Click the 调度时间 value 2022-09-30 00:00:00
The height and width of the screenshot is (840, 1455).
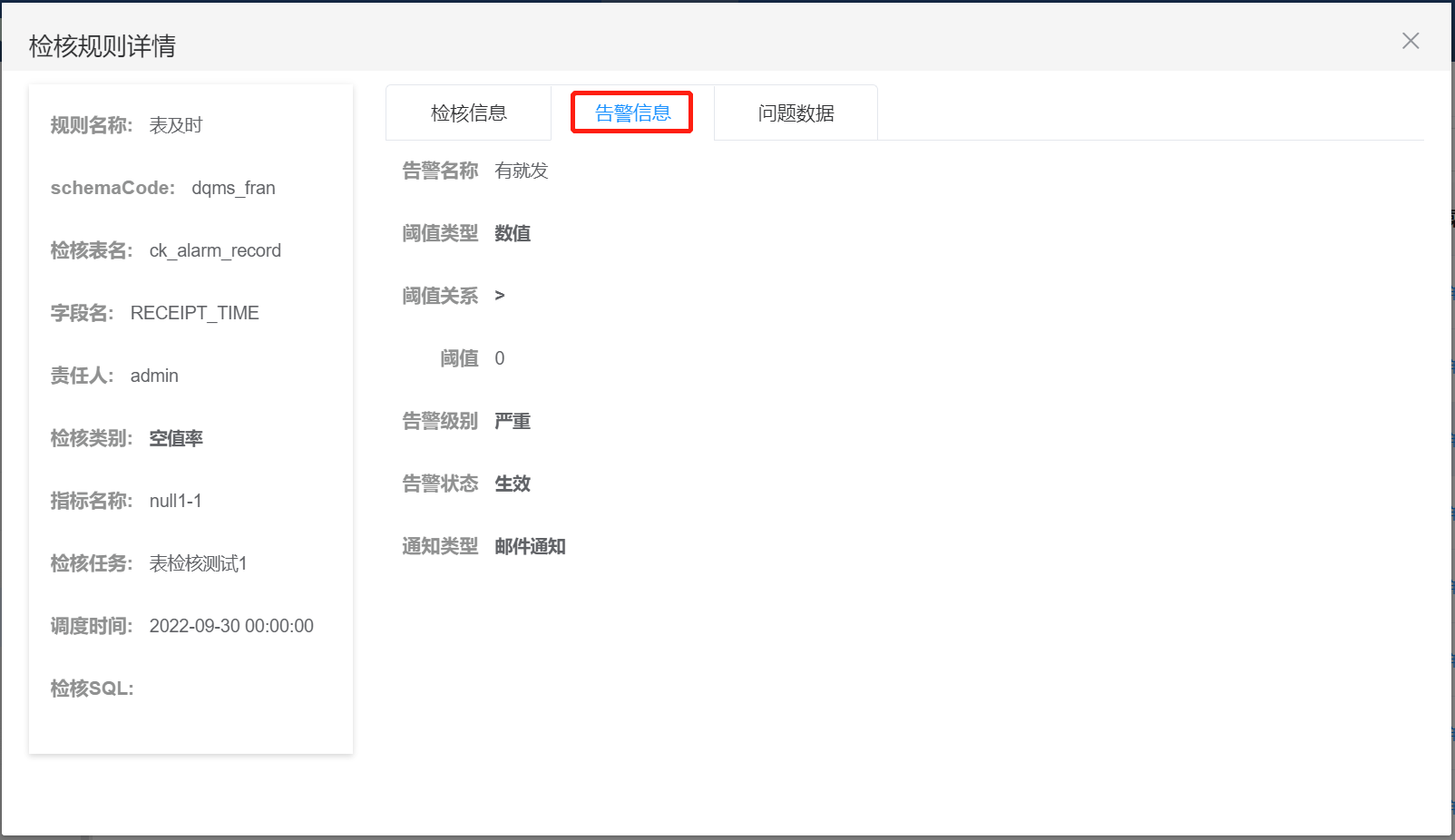click(x=231, y=626)
